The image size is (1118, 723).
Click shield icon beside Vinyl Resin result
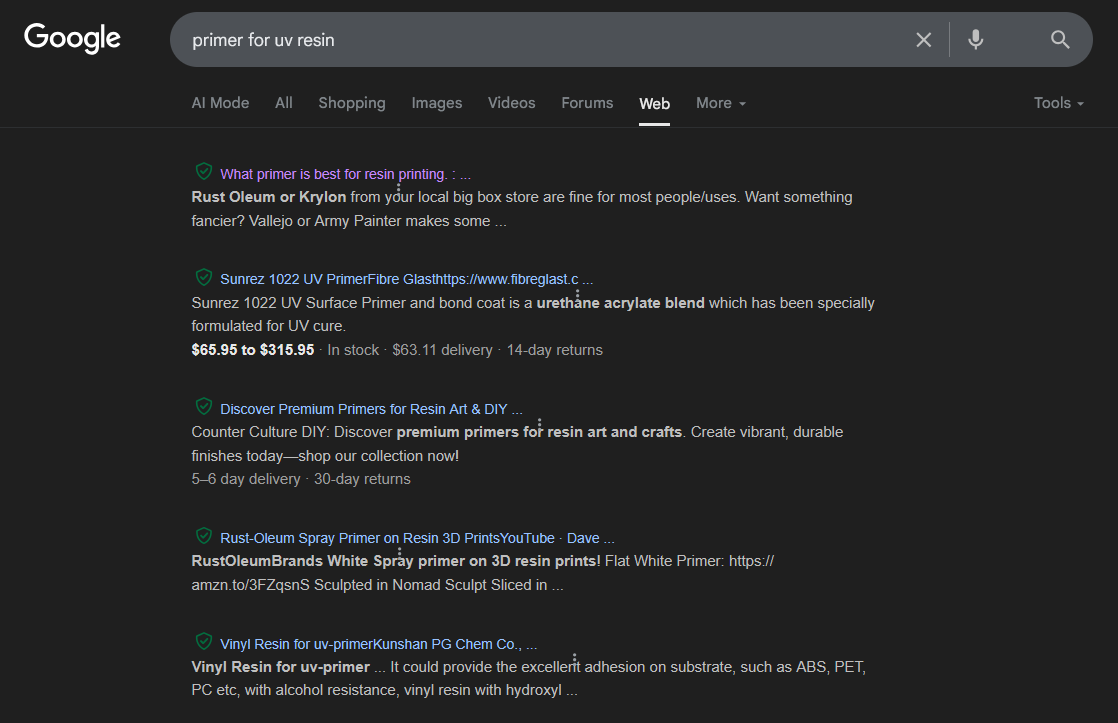coord(204,641)
